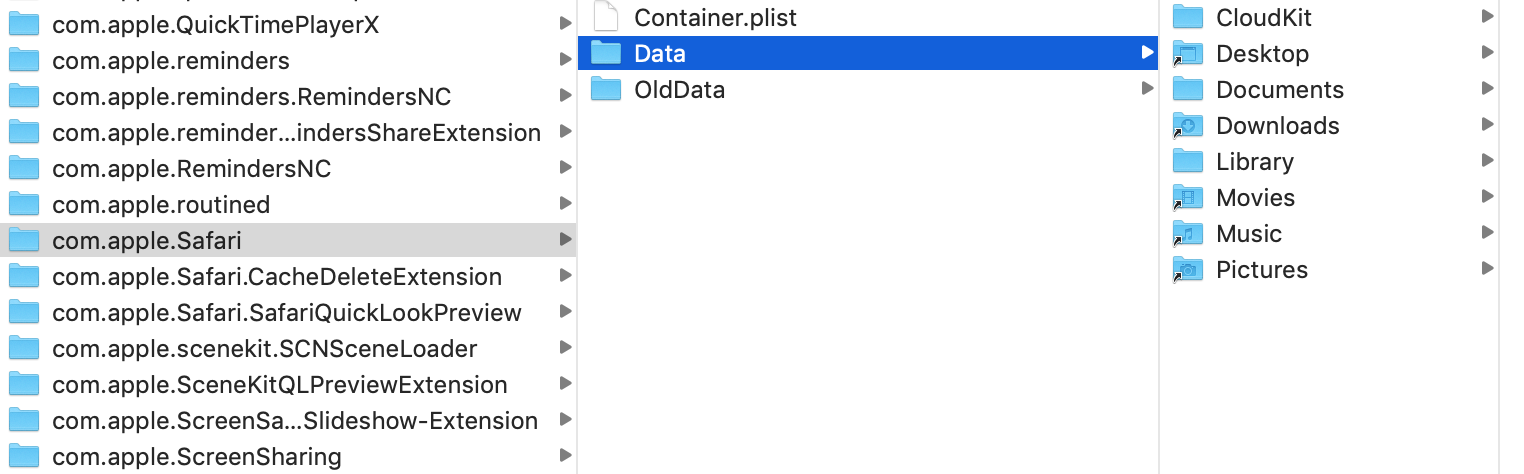Select com.apple.Safari.CacheDeleteExtension folder
The width and height of the screenshot is (1524, 474).
click(276, 277)
